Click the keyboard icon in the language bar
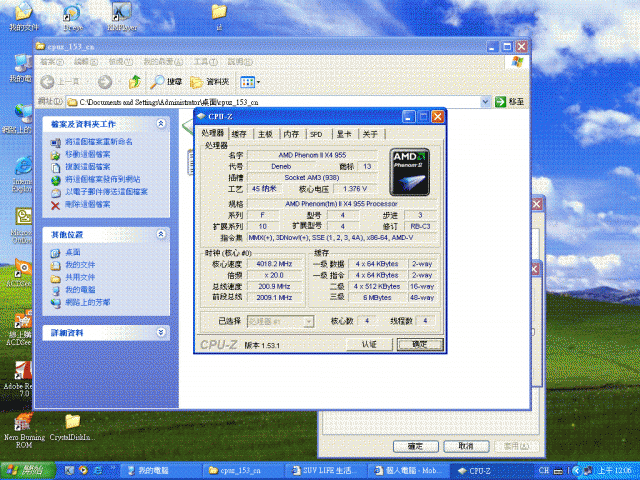The height and width of the screenshot is (480, 640). 558,471
